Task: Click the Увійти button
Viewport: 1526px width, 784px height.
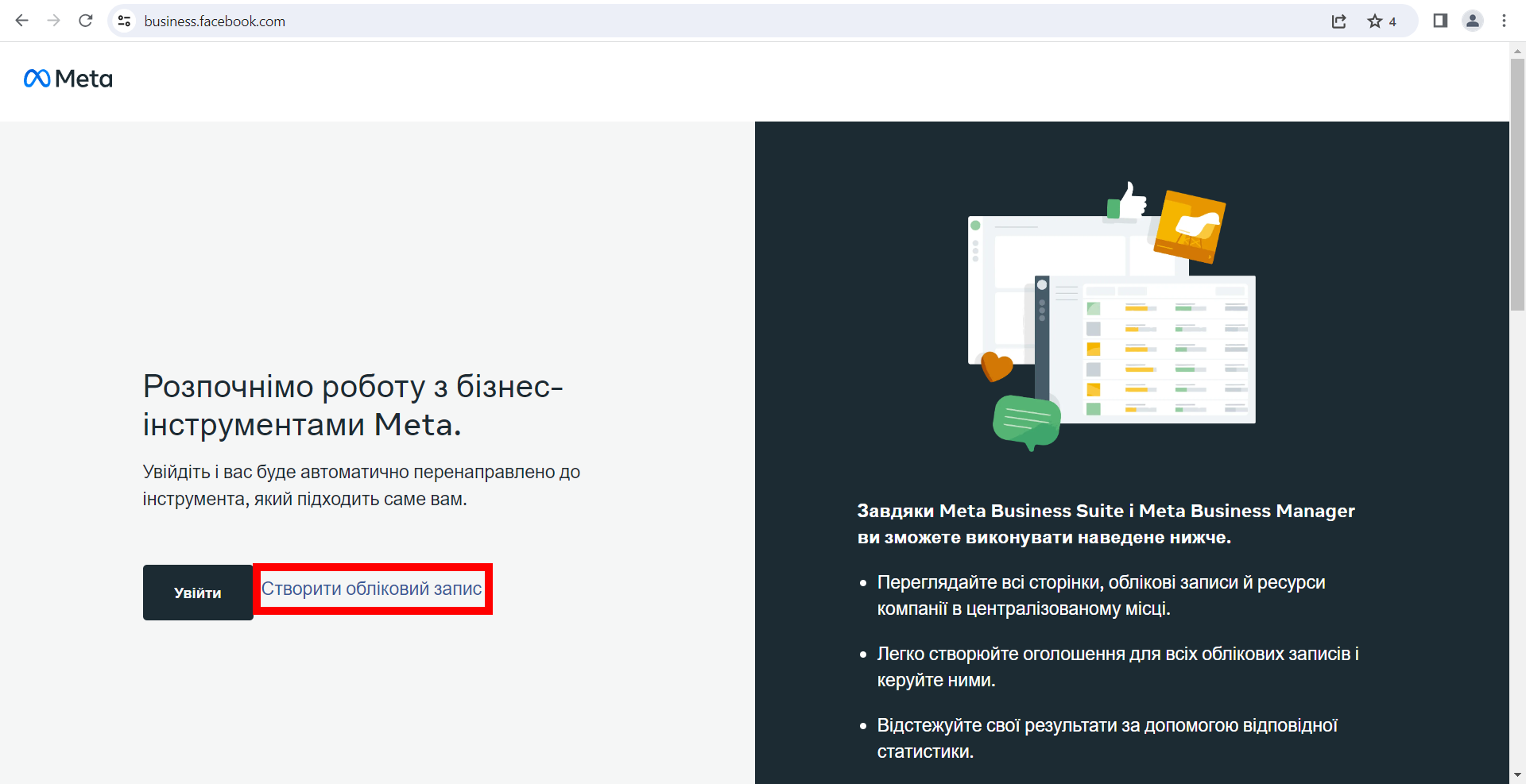Action: (x=198, y=593)
